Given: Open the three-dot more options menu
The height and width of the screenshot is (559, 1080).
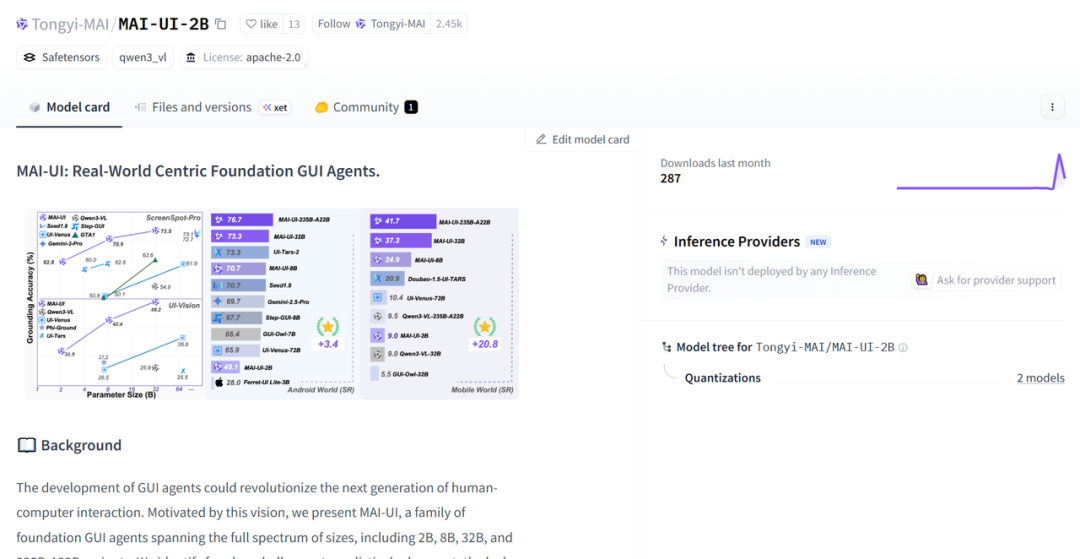Looking at the screenshot, I should (x=1051, y=107).
